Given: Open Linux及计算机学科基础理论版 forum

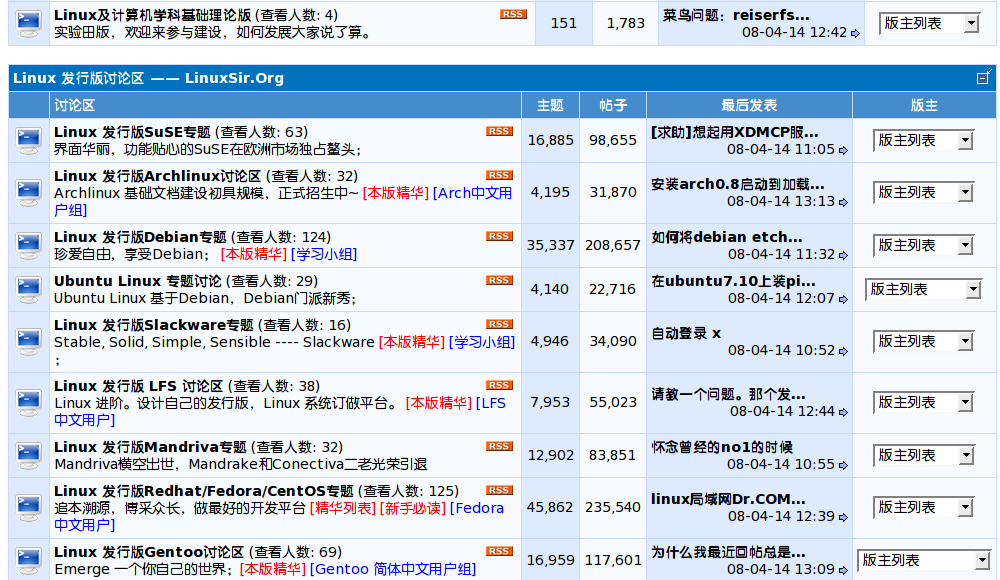Looking at the screenshot, I should [152, 15].
